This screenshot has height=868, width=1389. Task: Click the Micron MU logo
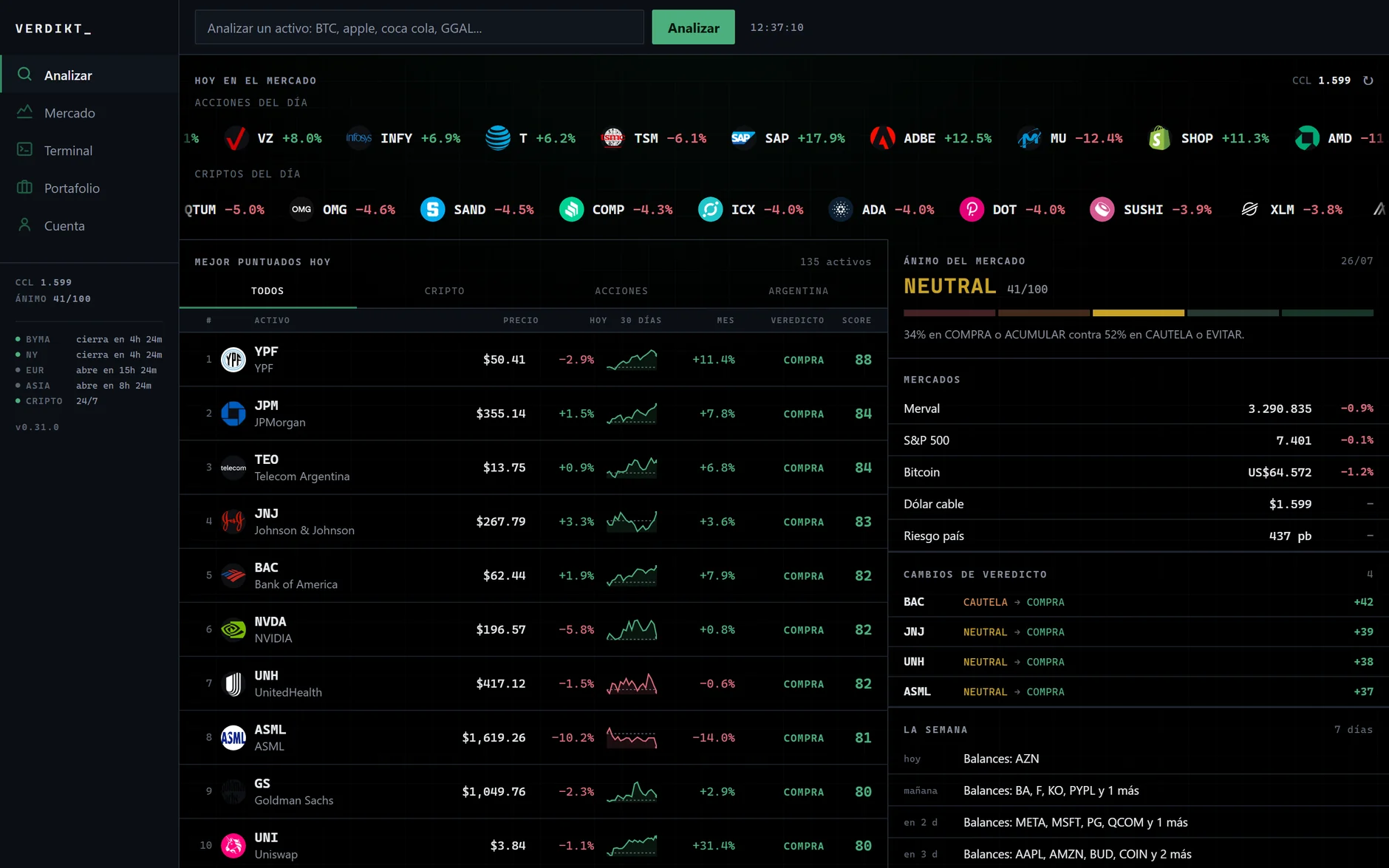coord(1029,138)
